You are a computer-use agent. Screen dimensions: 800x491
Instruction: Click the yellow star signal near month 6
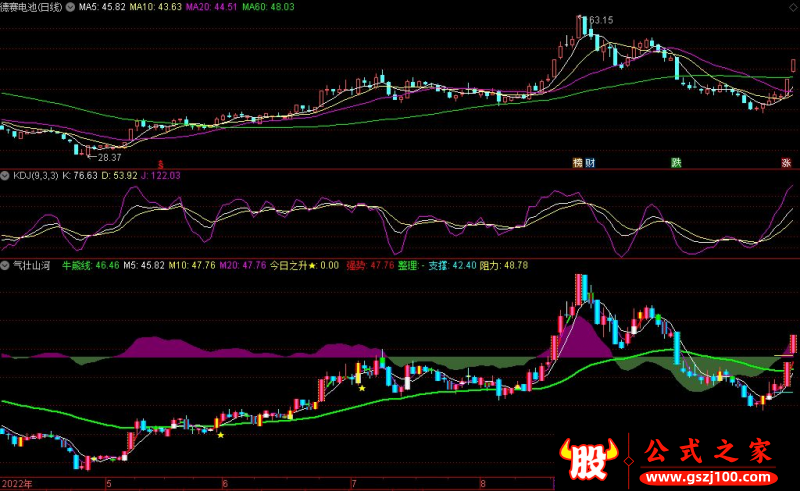pyautogui.click(x=221, y=435)
